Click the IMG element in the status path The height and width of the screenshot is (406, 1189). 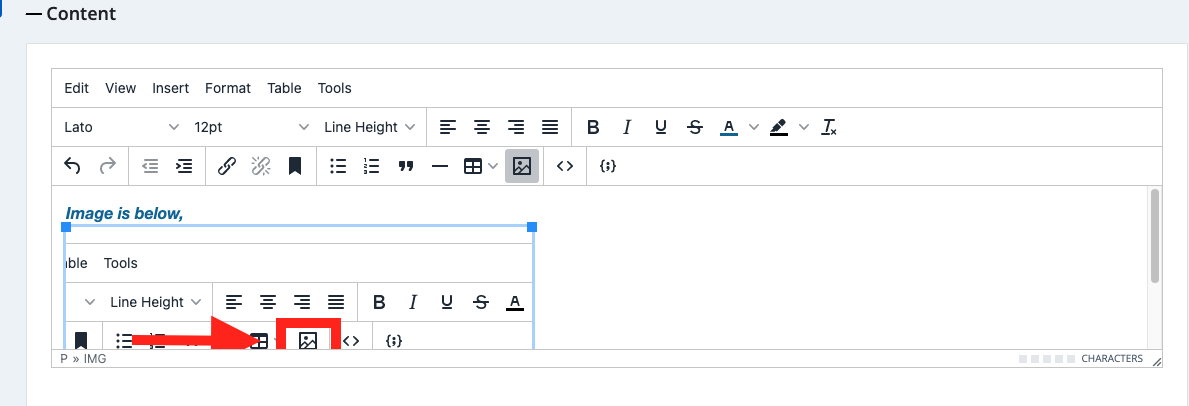click(95, 358)
